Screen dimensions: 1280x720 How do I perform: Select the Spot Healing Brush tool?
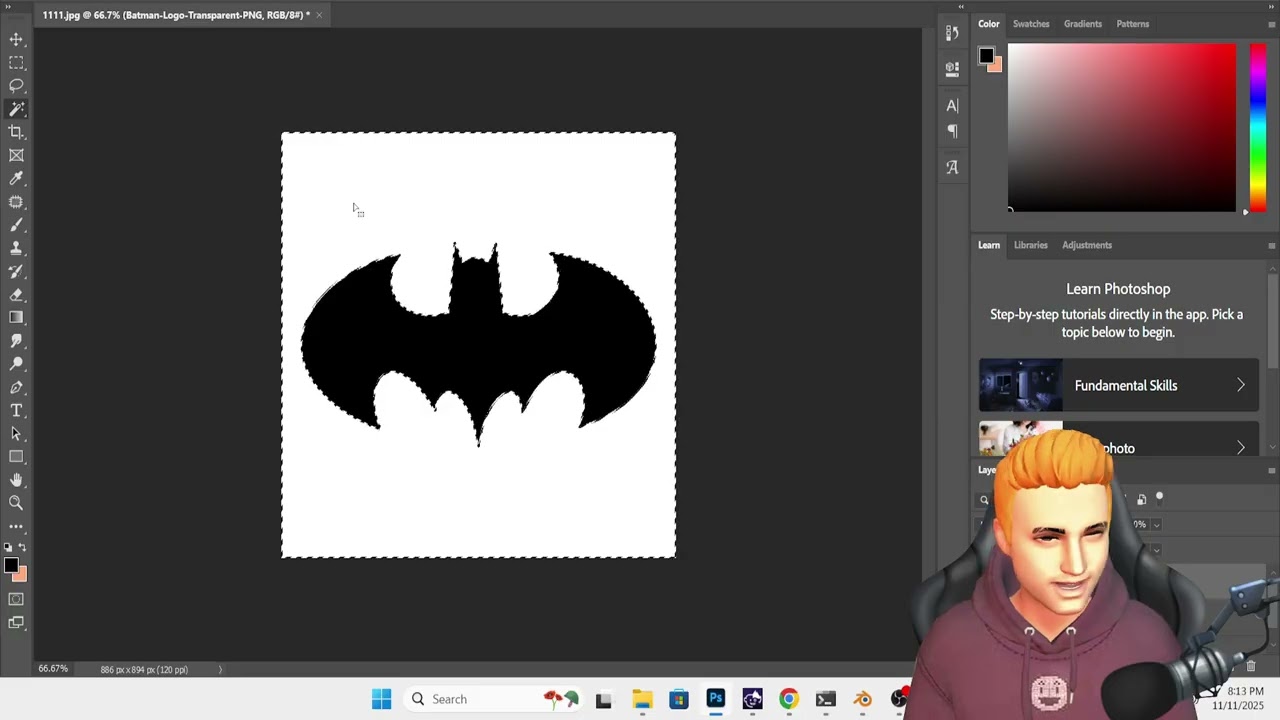point(16,202)
